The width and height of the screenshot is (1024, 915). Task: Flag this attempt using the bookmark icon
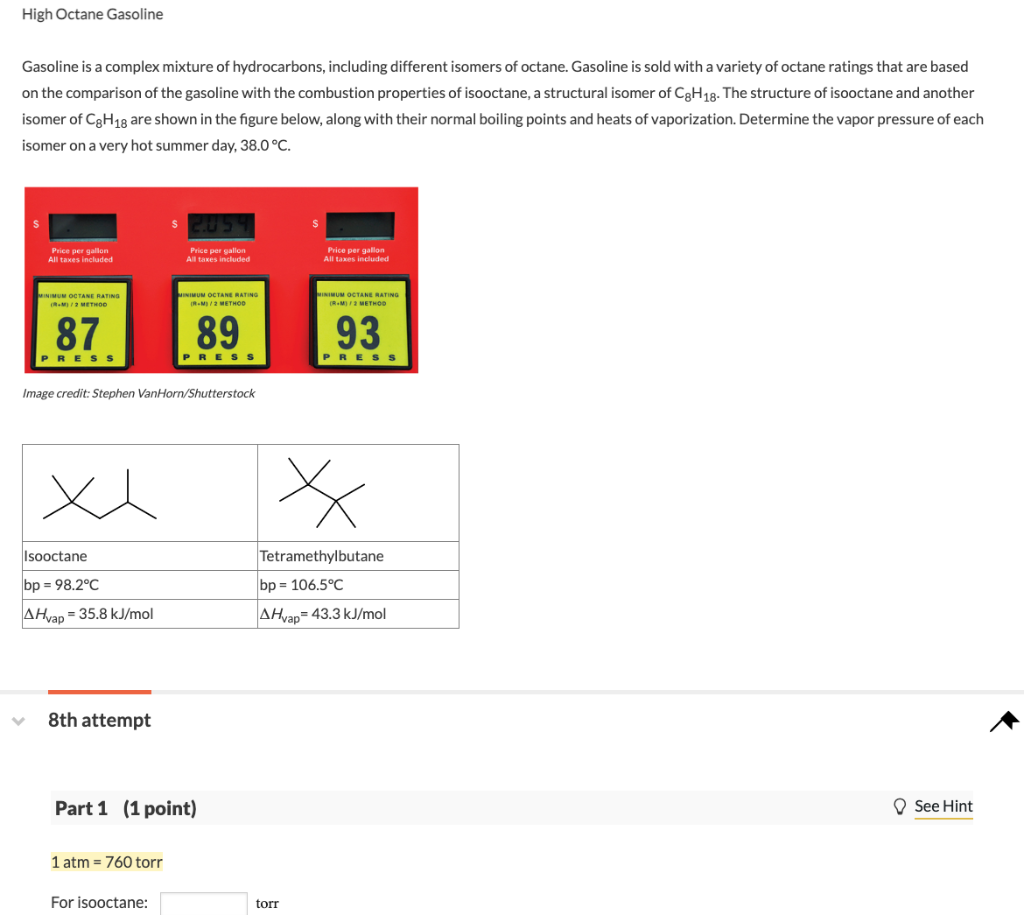point(1004,720)
